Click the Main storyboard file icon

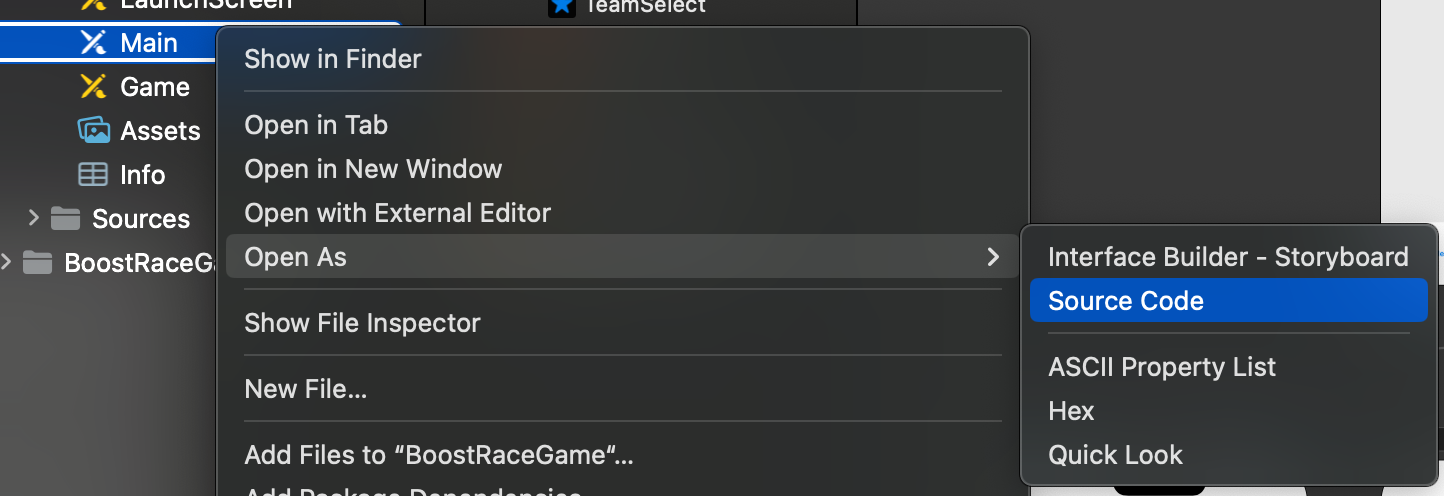tap(93, 43)
